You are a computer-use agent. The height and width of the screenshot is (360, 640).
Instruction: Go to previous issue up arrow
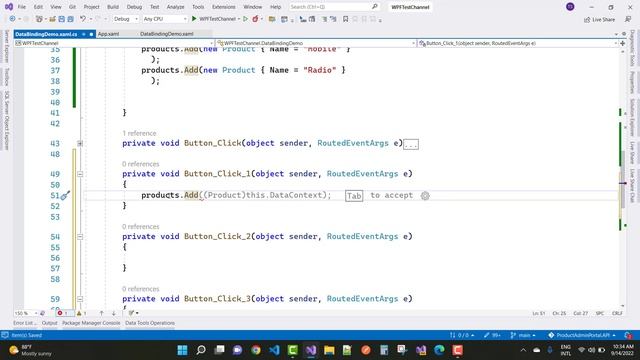101,313
